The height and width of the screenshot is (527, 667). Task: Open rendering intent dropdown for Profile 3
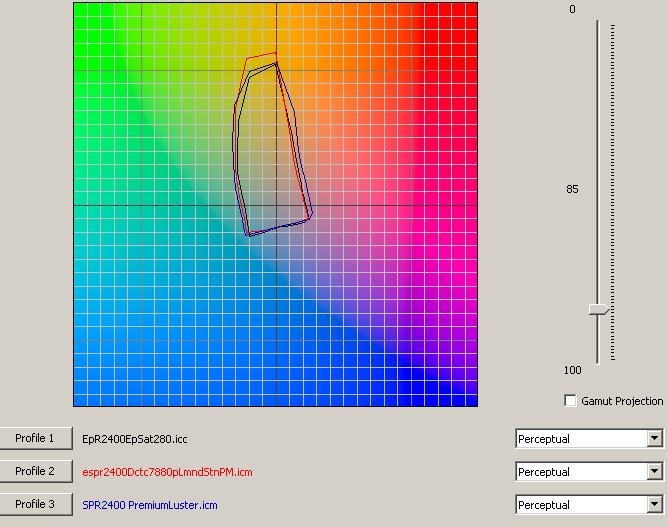[x=654, y=505]
